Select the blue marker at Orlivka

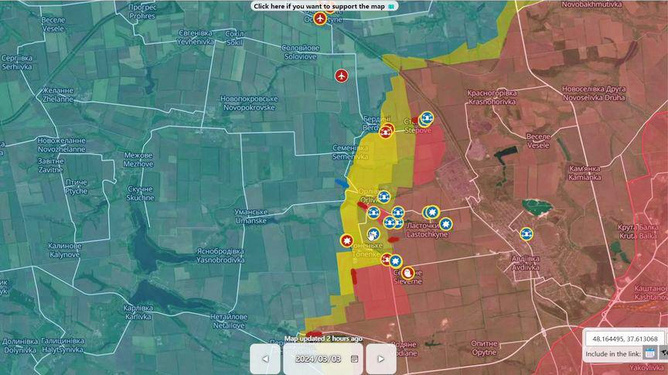click(x=383, y=197)
